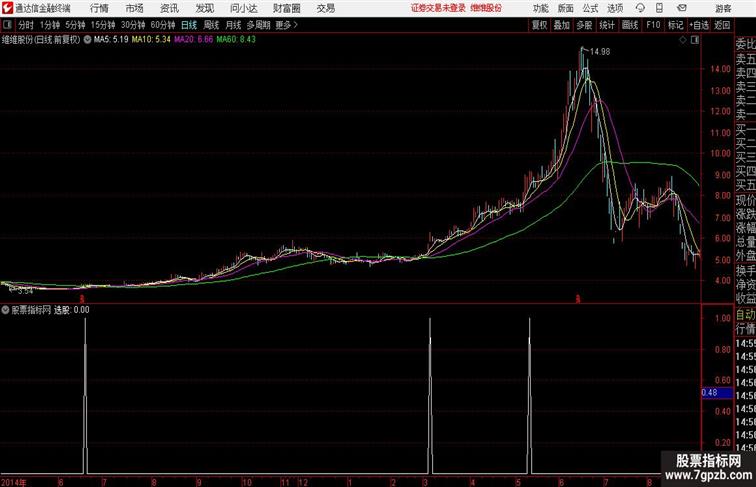Screen dimensions: 756x487
Task: Click the red info marker below the price peak
Action: 578,299
